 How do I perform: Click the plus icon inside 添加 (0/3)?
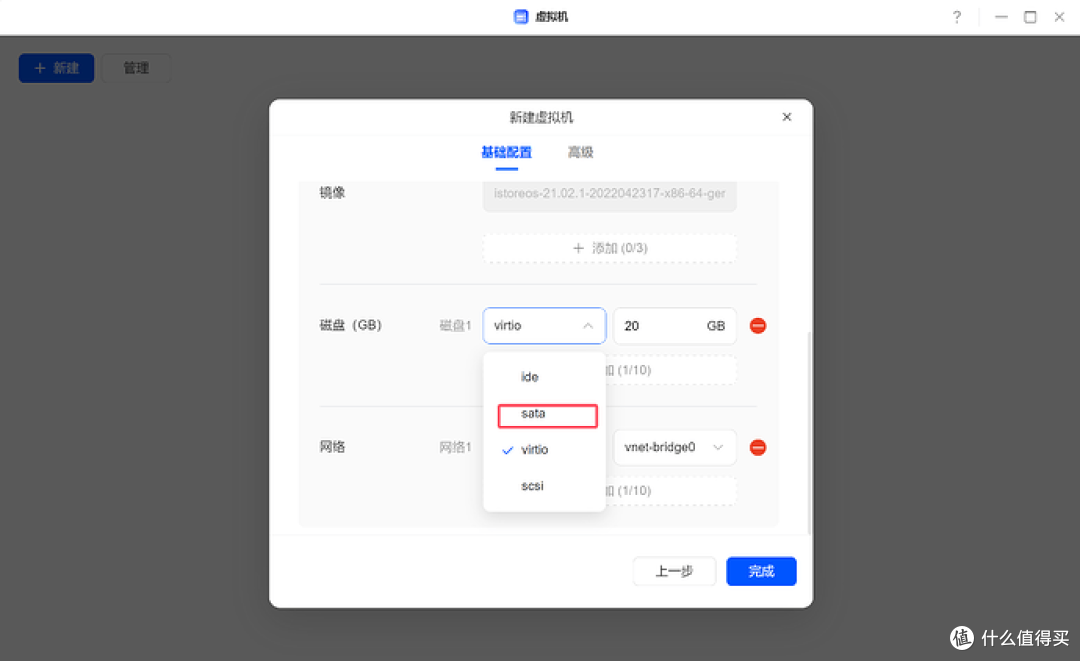click(578, 247)
